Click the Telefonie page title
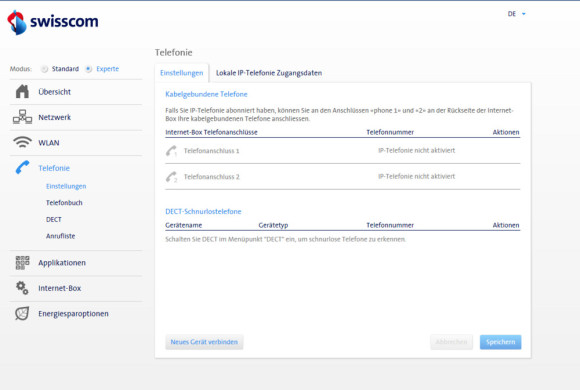Viewport: 580px width, 390px height. (173, 53)
